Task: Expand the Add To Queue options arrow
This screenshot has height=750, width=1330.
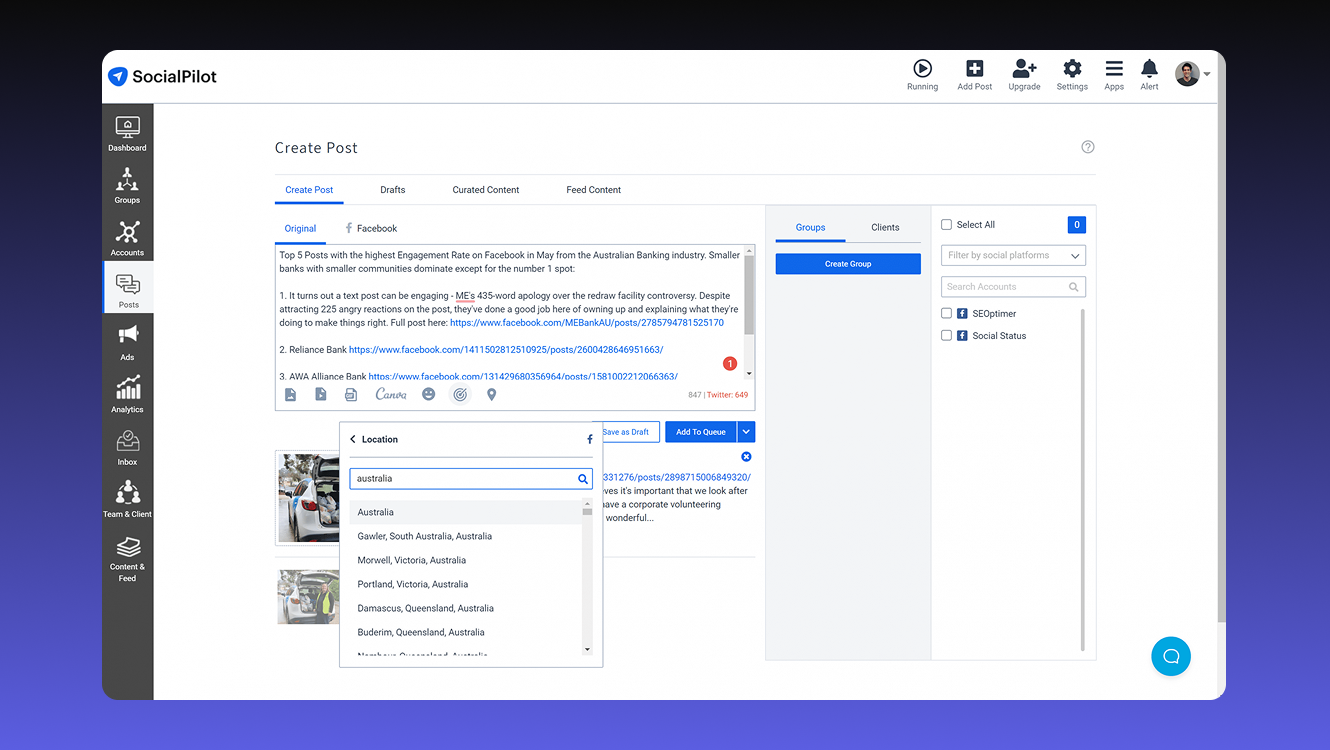Action: click(x=746, y=432)
